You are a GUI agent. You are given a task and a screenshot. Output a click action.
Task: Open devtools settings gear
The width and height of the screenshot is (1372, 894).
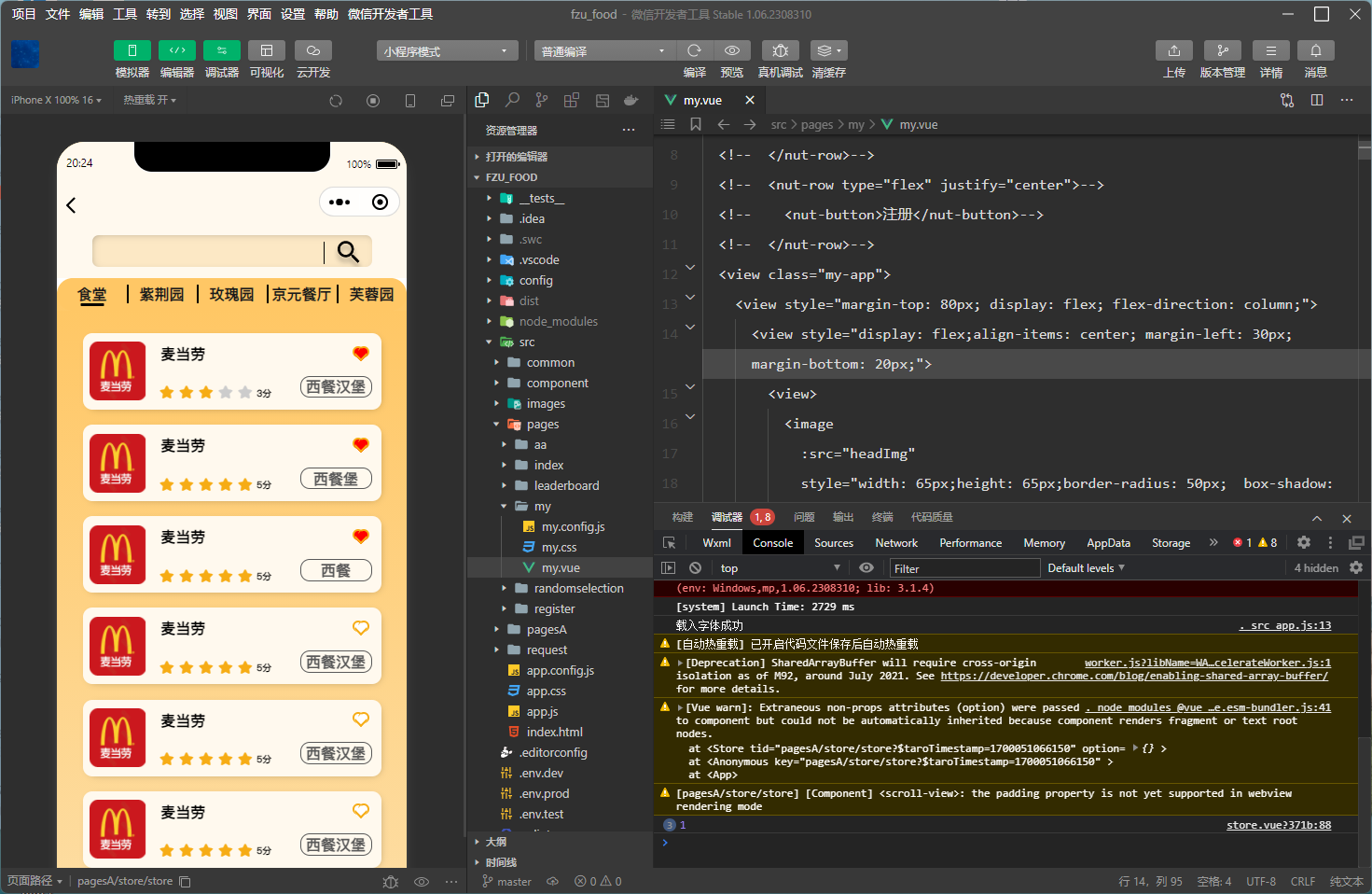(1304, 542)
